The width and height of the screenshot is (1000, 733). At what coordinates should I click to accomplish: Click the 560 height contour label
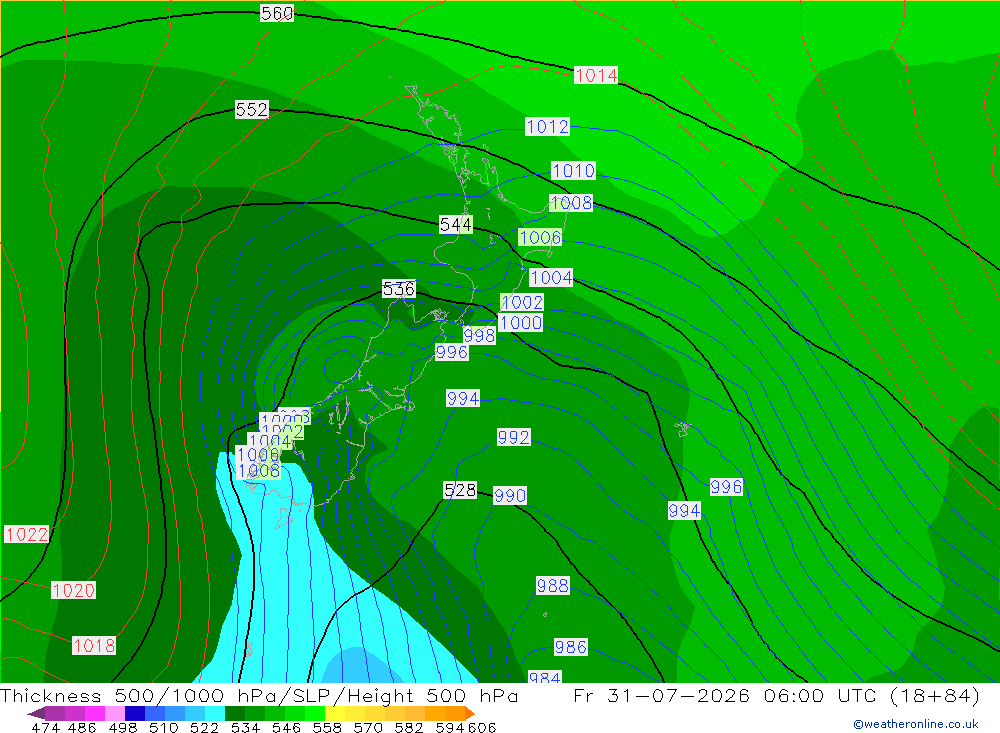tap(277, 13)
